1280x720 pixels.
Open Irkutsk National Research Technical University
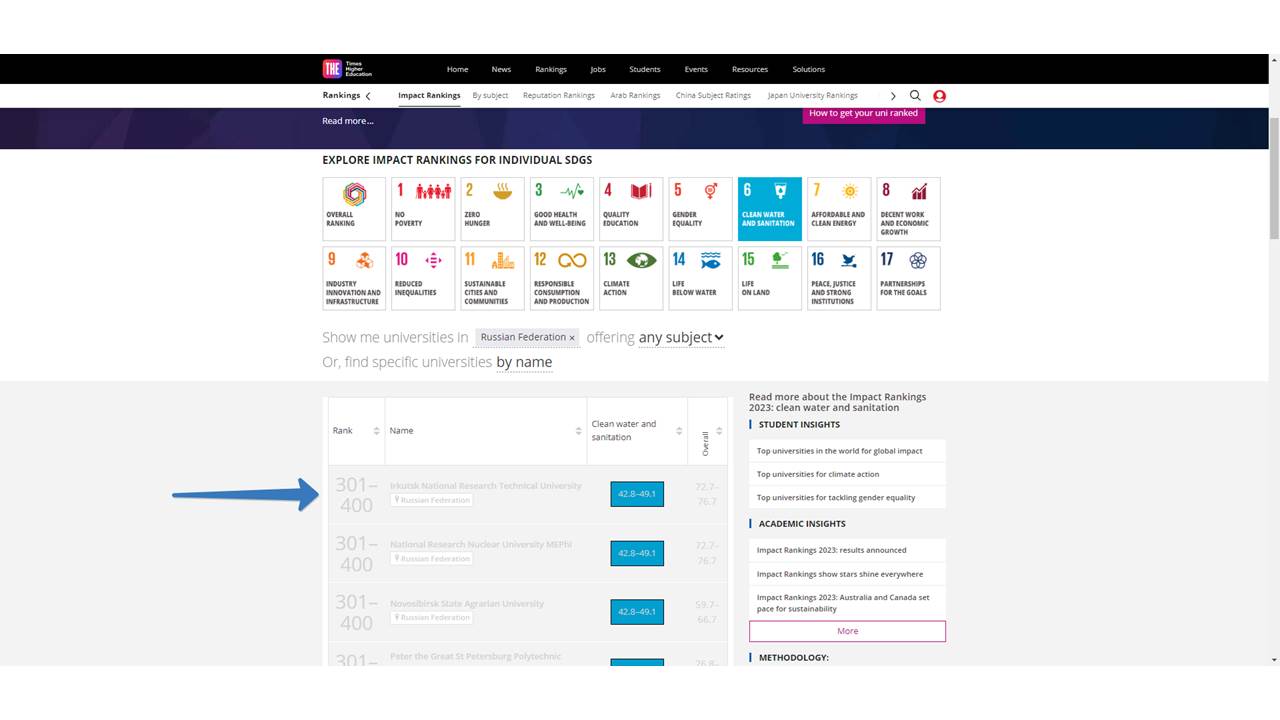click(486, 486)
